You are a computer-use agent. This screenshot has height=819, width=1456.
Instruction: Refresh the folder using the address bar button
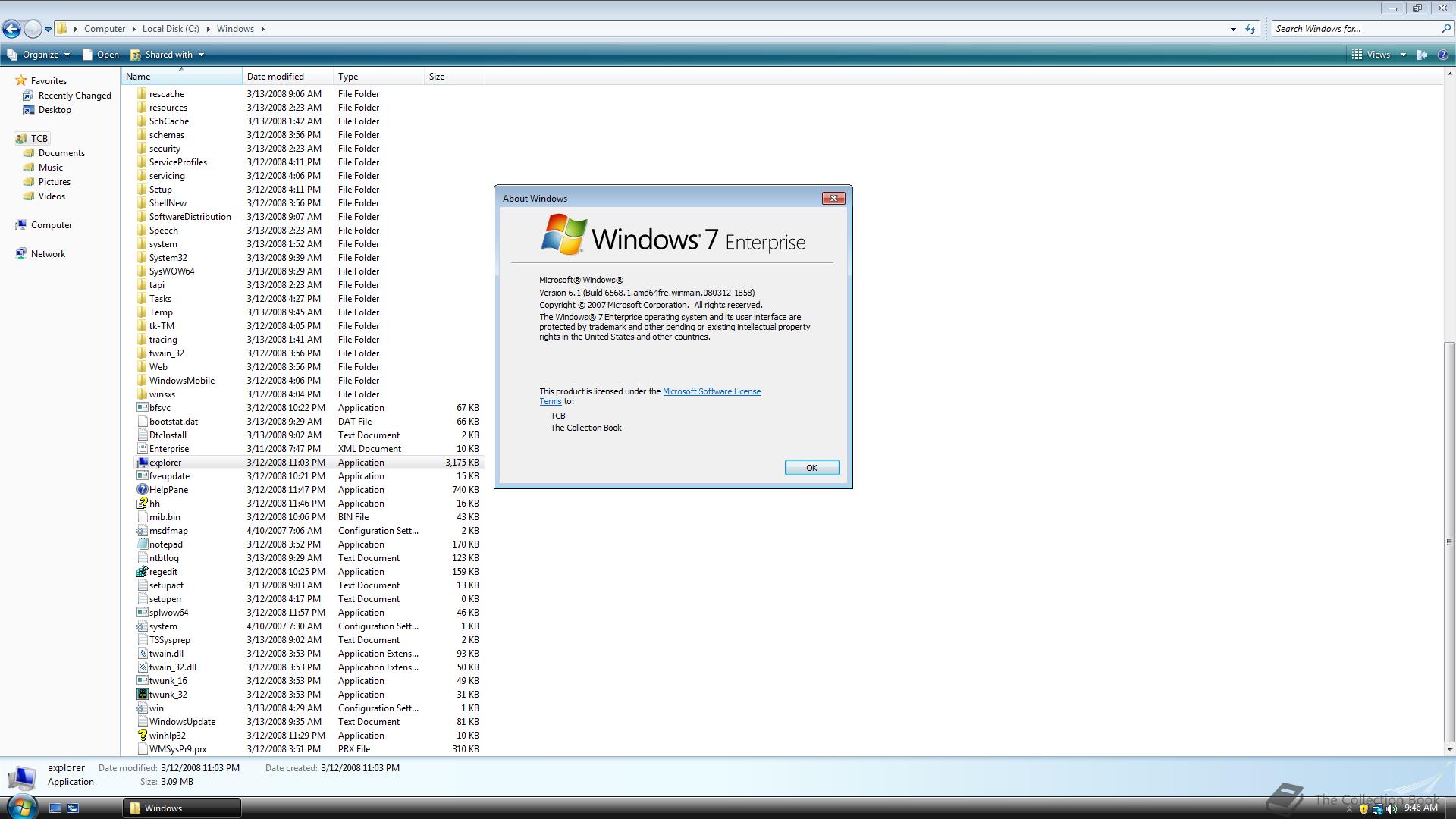1250,29
